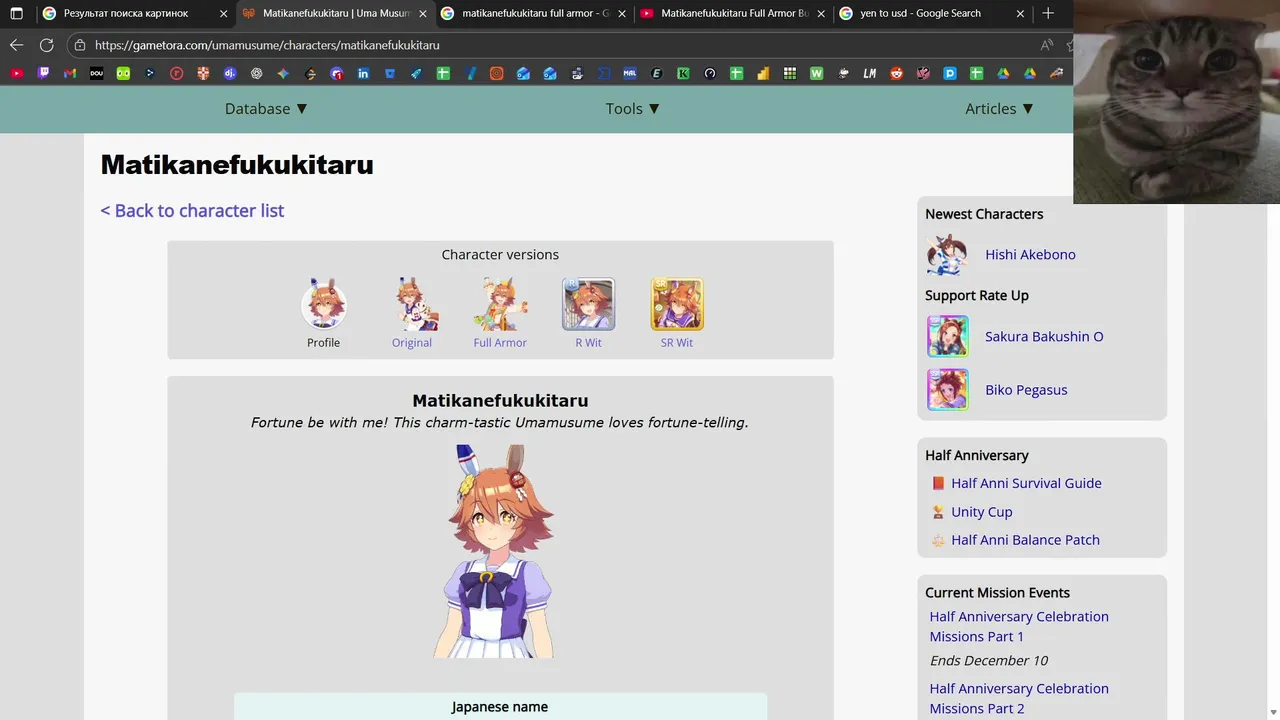Switch to matikanefukukitaru full armor Google tab
The height and width of the screenshot is (720, 1280).
(536, 13)
